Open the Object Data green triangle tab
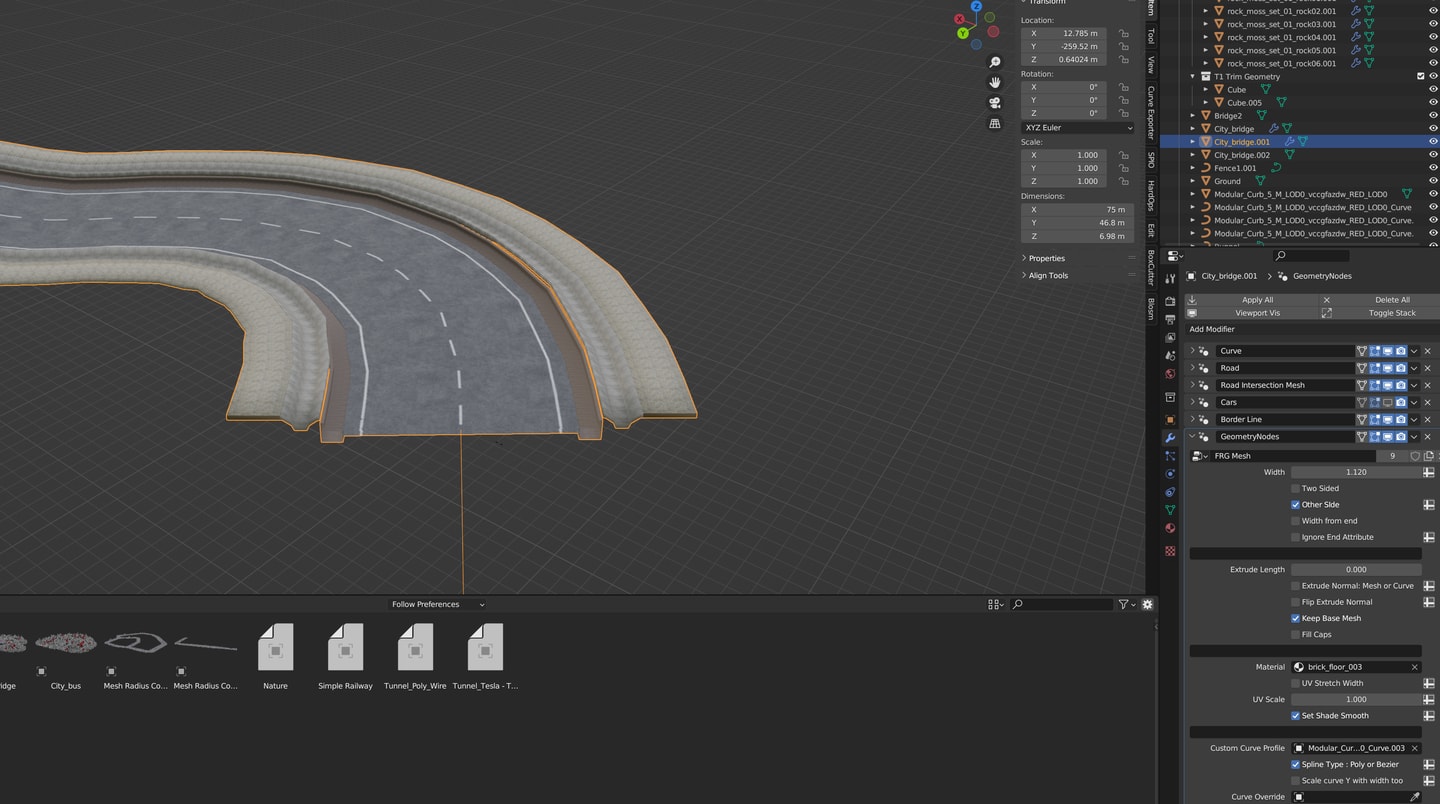This screenshot has width=1440, height=804. (1170, 510)
